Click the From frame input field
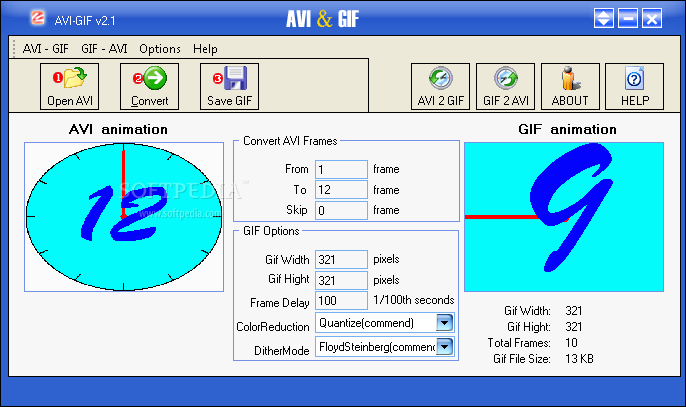Image resolution: width=686 pixels, height=407 pixels. tap(341, 169)
